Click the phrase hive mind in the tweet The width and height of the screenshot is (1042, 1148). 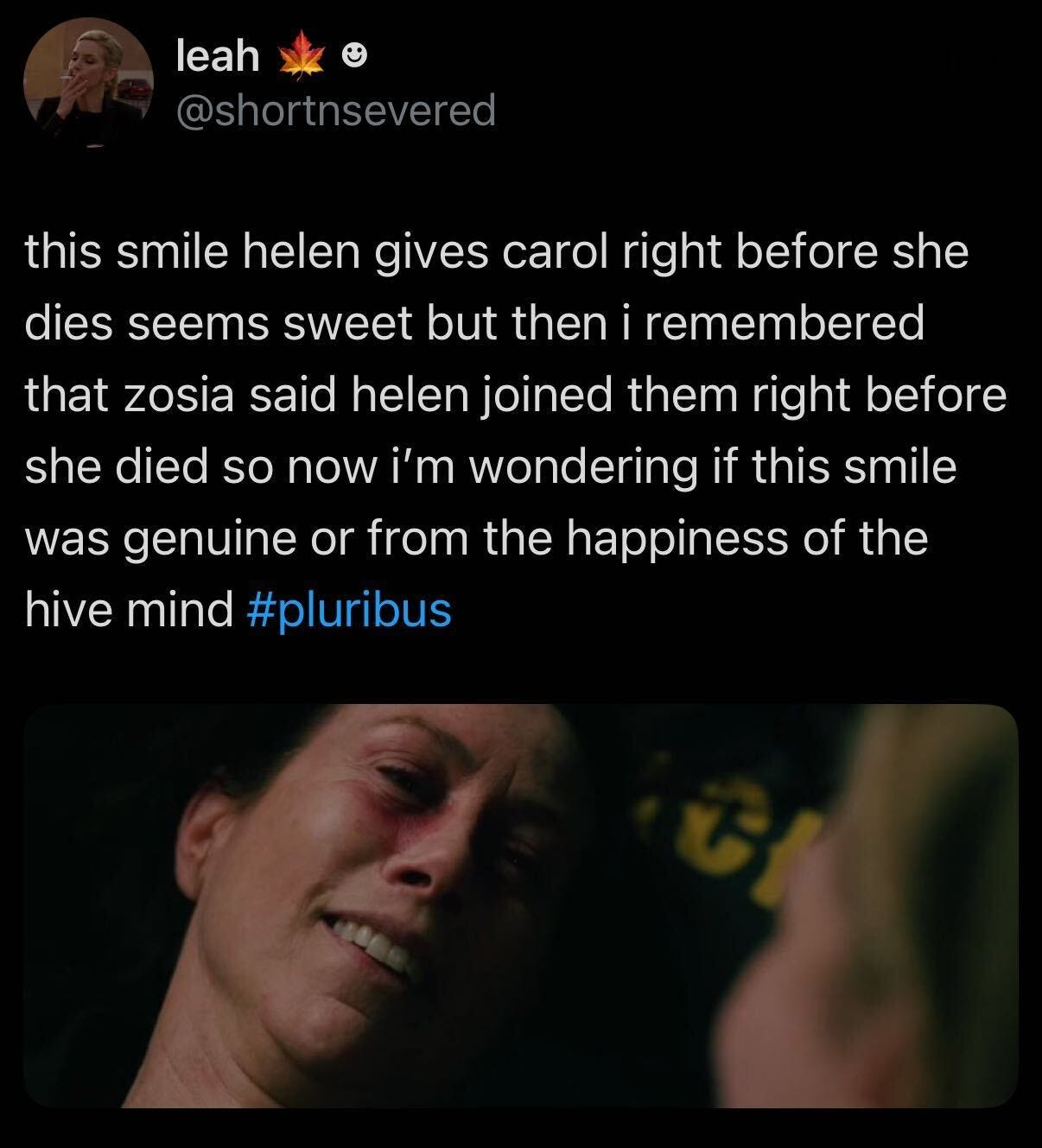pyautogui.click(x=129, y=611)
